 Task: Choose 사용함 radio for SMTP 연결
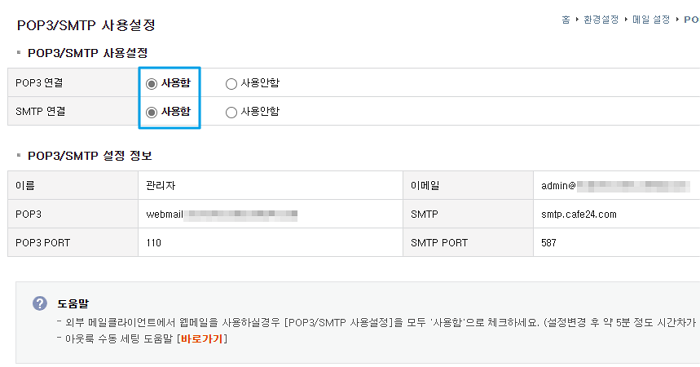tap(151, 112)
